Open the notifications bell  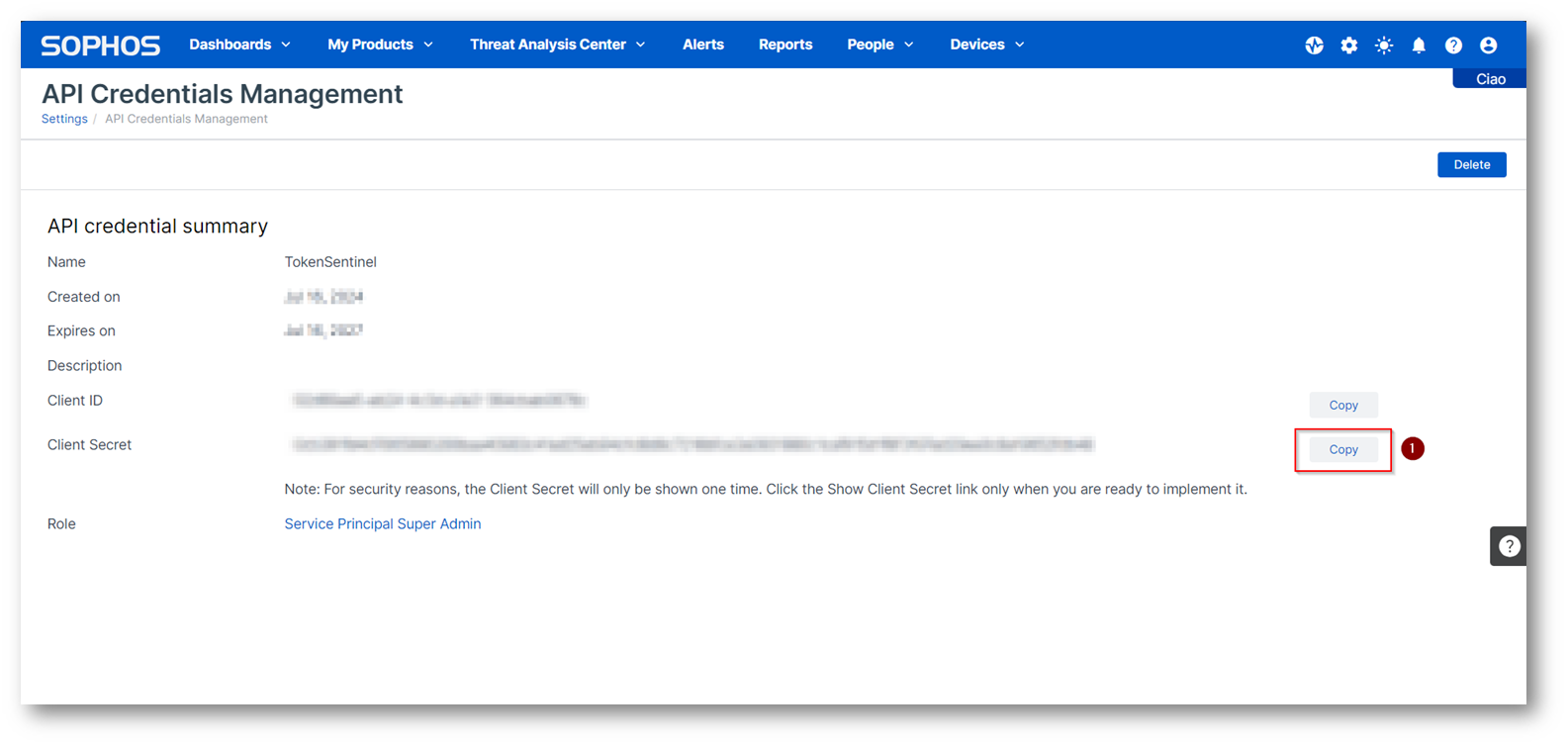[1419, 46]
